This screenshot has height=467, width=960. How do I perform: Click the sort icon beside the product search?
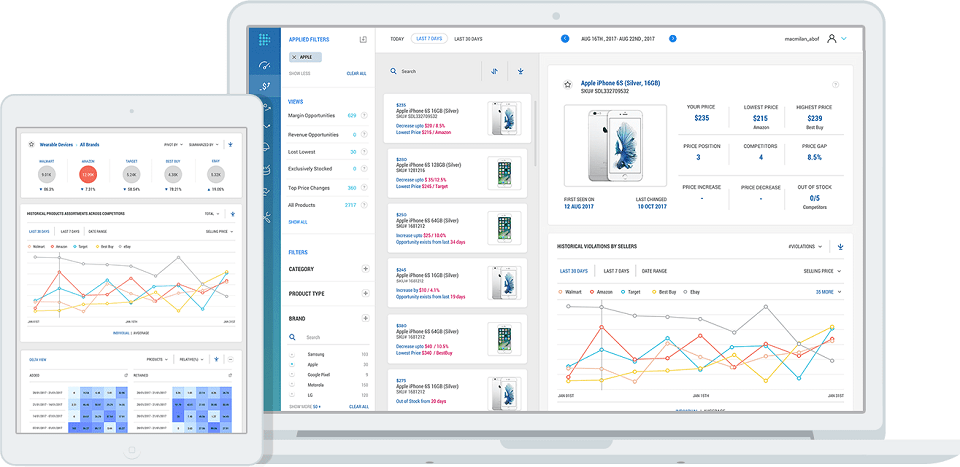click(x=494, y=72)
